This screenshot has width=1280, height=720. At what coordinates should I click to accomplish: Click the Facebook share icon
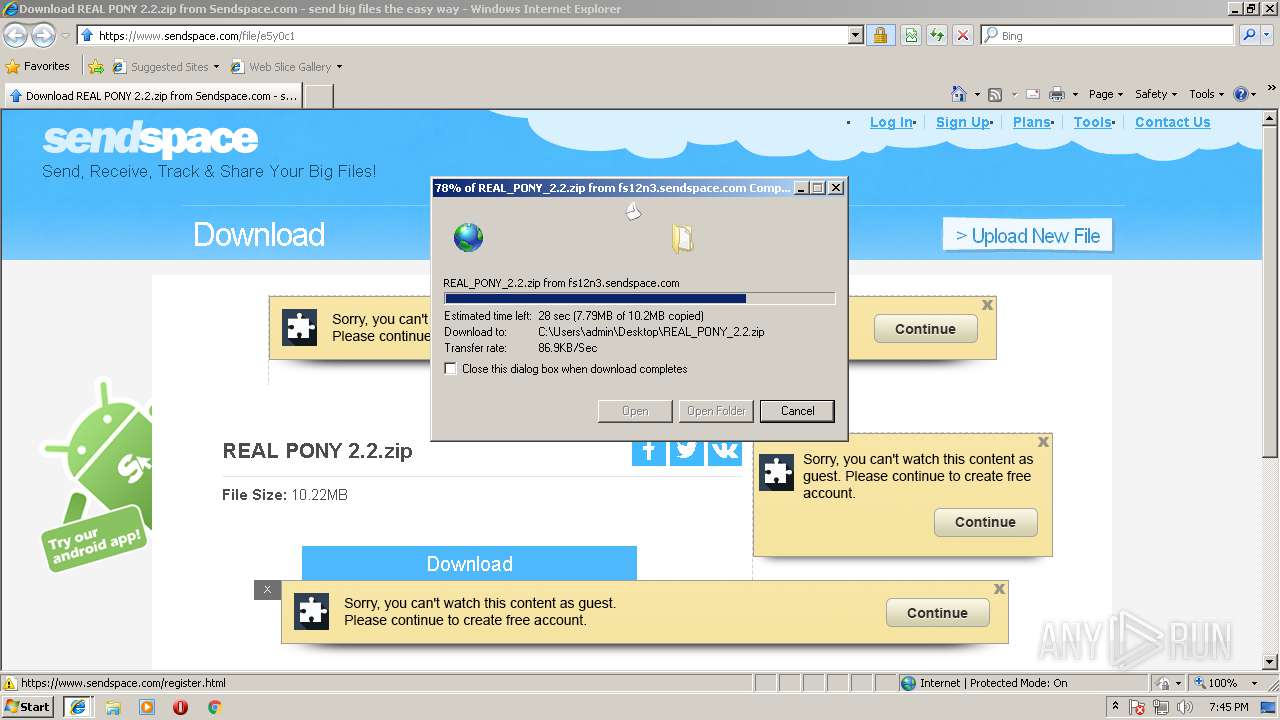[649, 451]
